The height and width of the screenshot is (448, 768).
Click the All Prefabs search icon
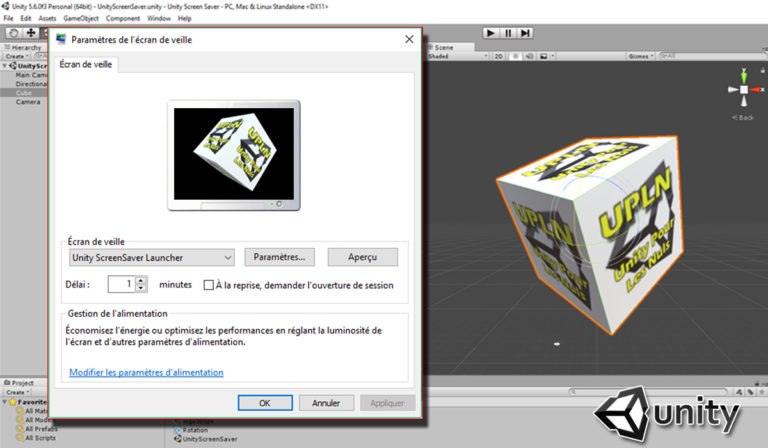click(20, 429)
